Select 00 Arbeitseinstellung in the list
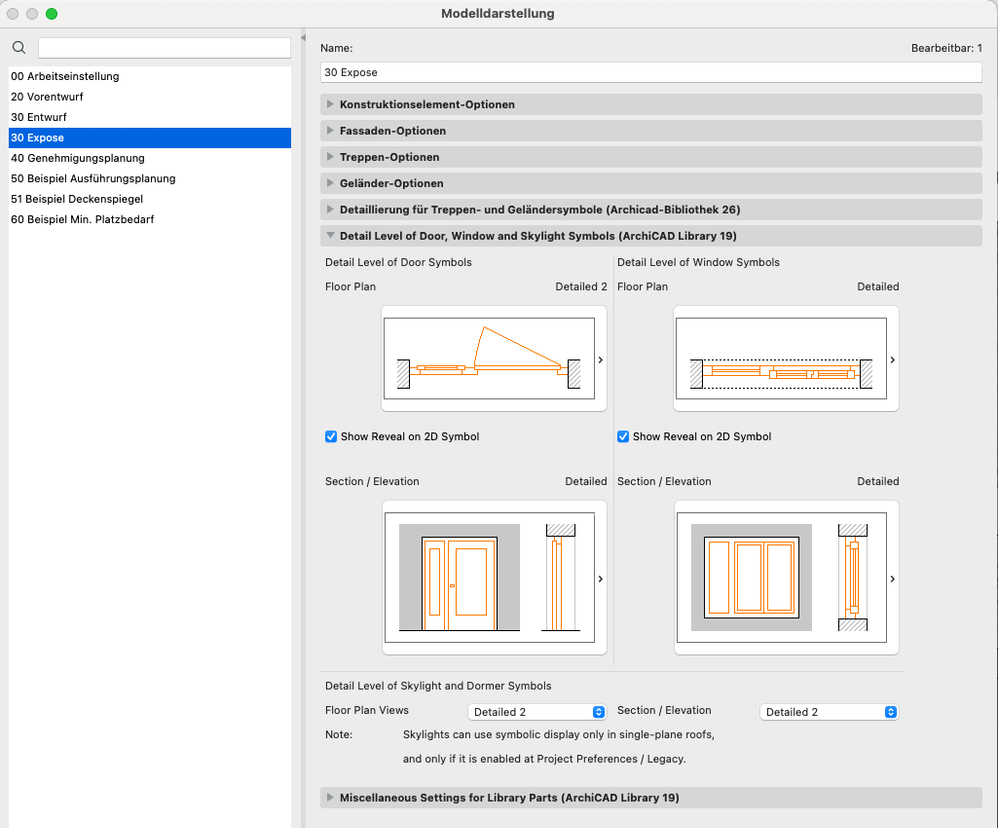 [150, 76]
